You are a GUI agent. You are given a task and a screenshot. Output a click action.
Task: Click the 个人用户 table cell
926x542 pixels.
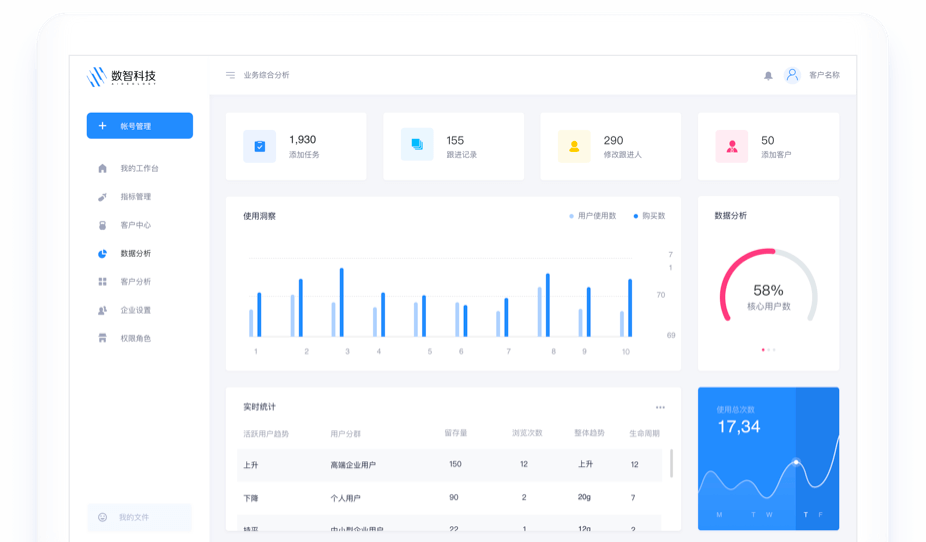pyautogui.click(x=345, y=498)
